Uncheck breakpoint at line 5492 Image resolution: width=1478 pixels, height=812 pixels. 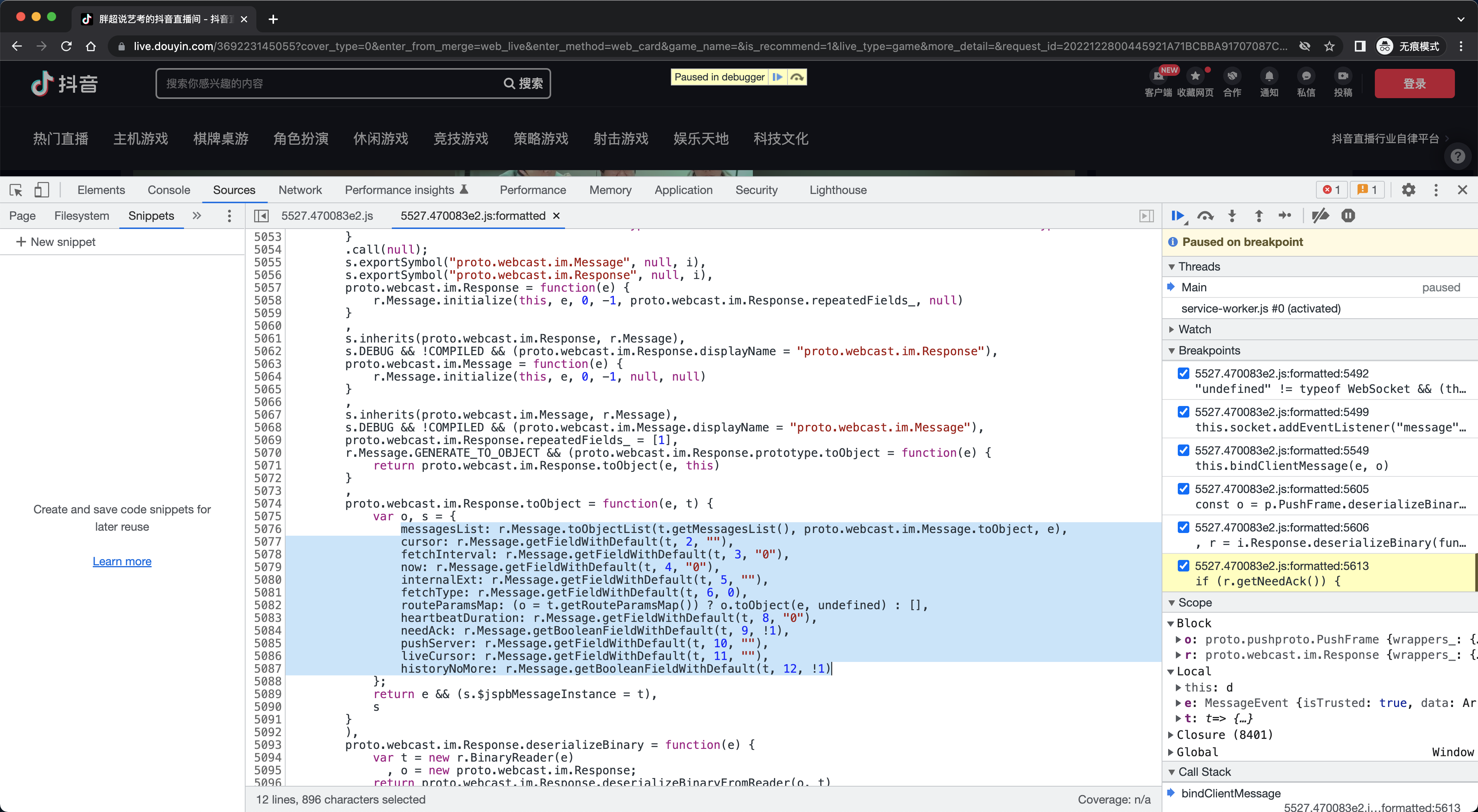tap(1183, 373)
